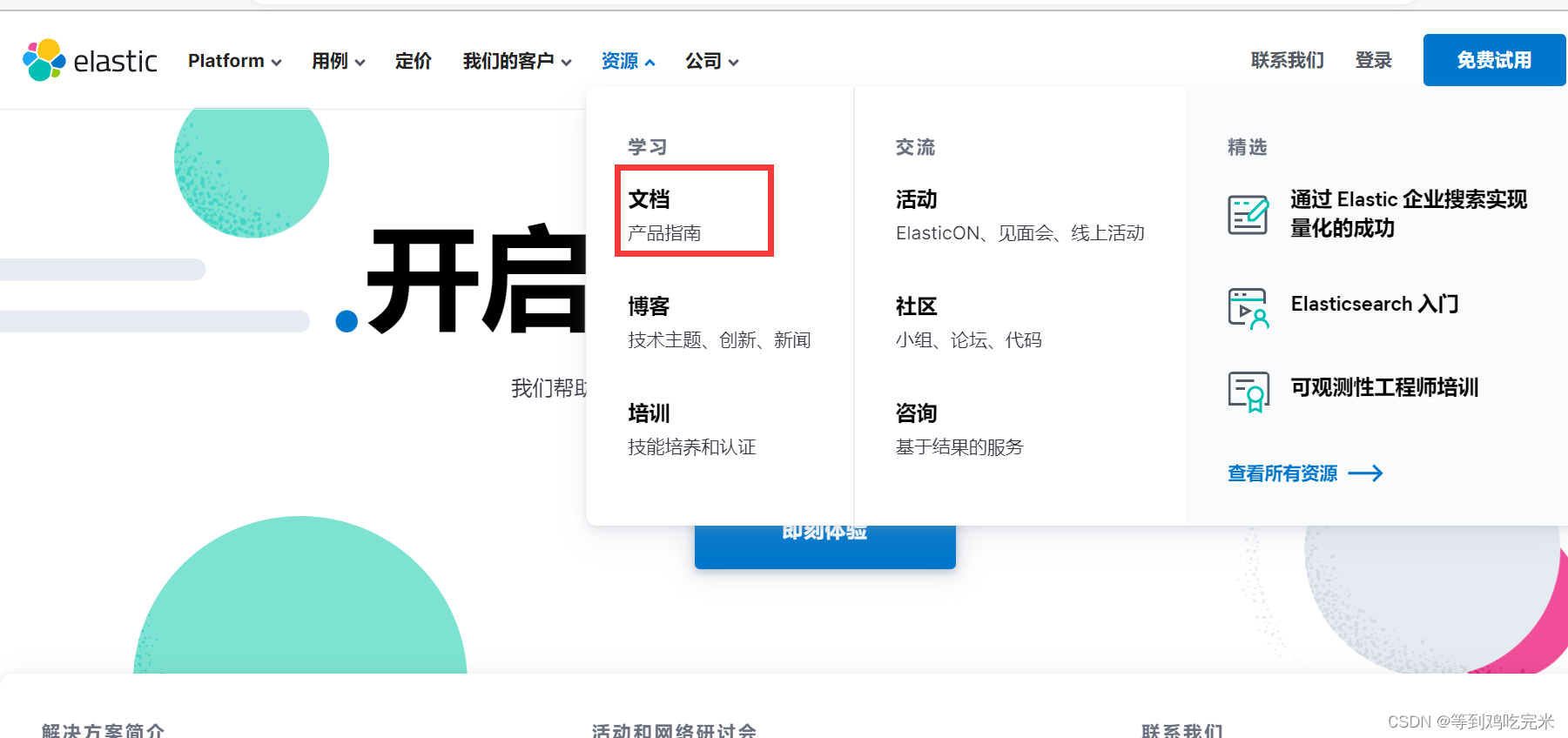This screenshot has width=1568, height=738.
Task: Open the 查看所有资源 link
Action: click(1282, 473)
